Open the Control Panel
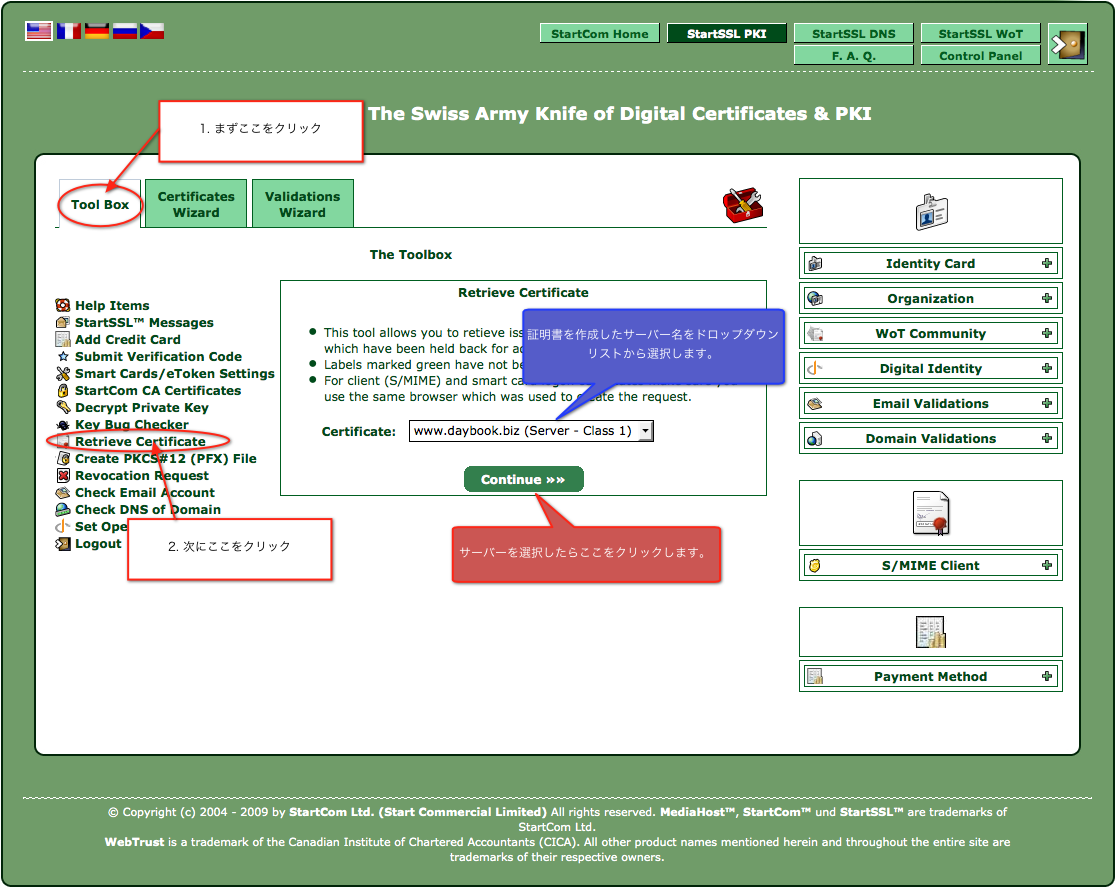The width and height of the screenshot is (1116, 888). (981, 56)
